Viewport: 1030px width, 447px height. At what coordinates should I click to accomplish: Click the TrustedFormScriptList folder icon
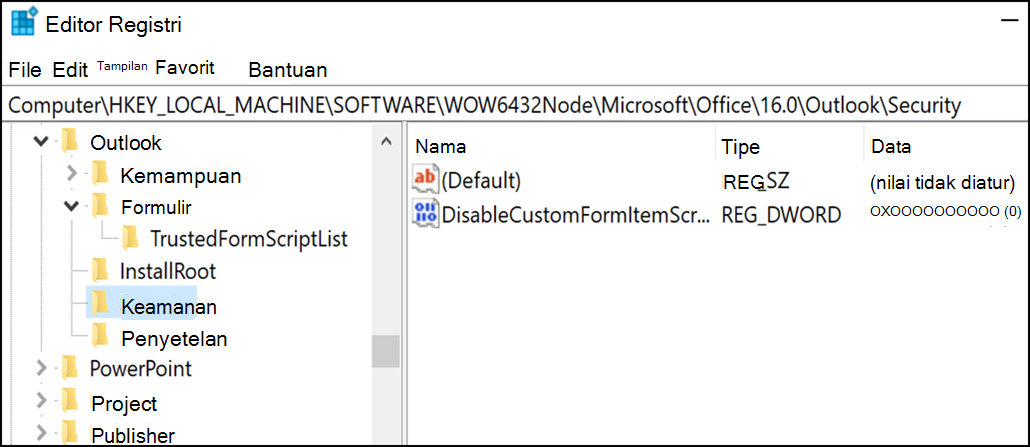click(130, 238)
